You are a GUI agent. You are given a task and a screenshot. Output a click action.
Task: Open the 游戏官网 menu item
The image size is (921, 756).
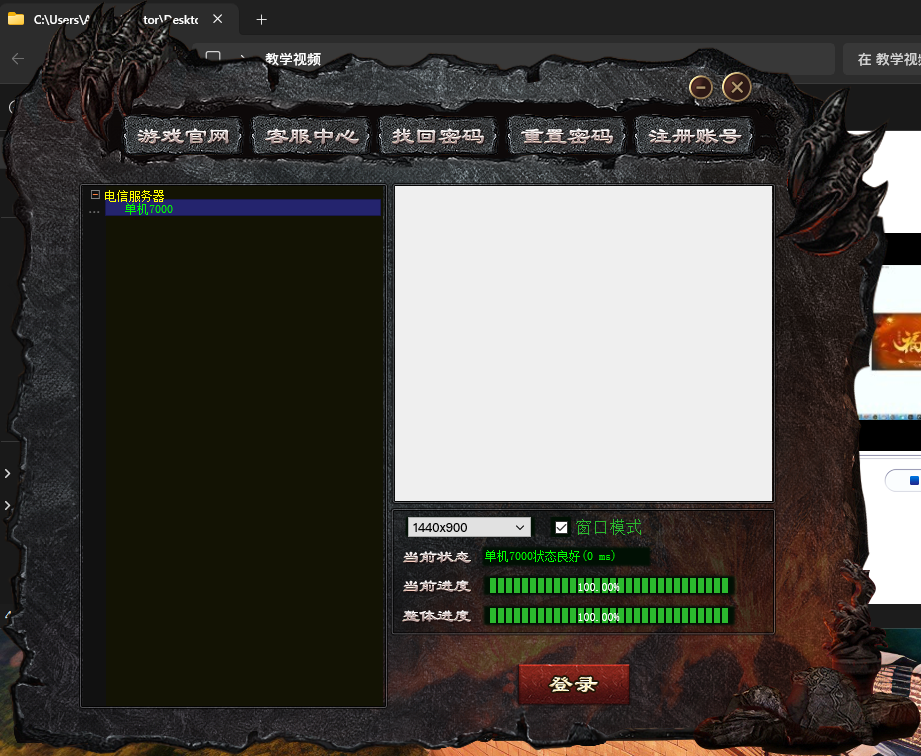pos(184,136)
